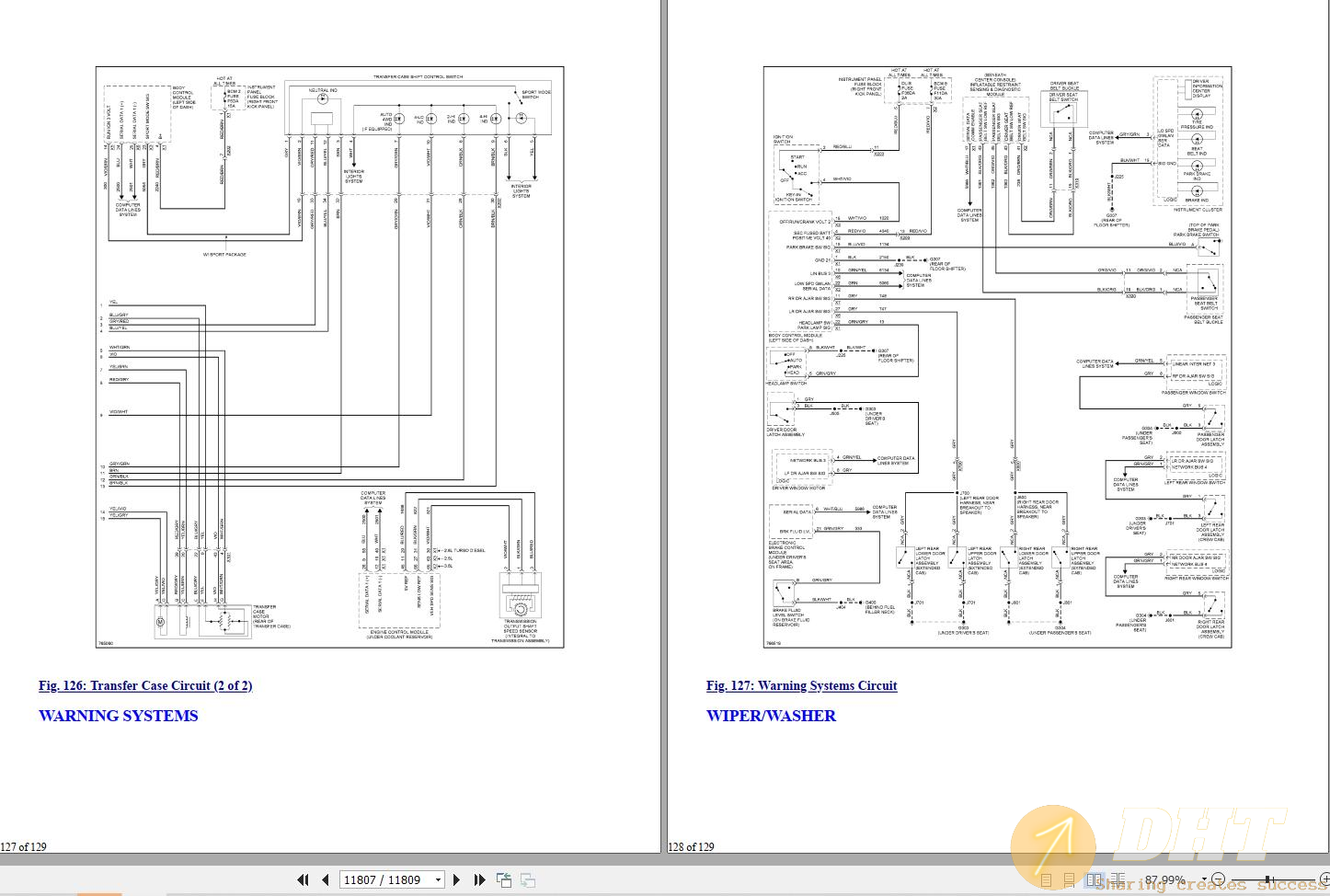
Task: Click the grayed next view icon
Action: point(528,879)
